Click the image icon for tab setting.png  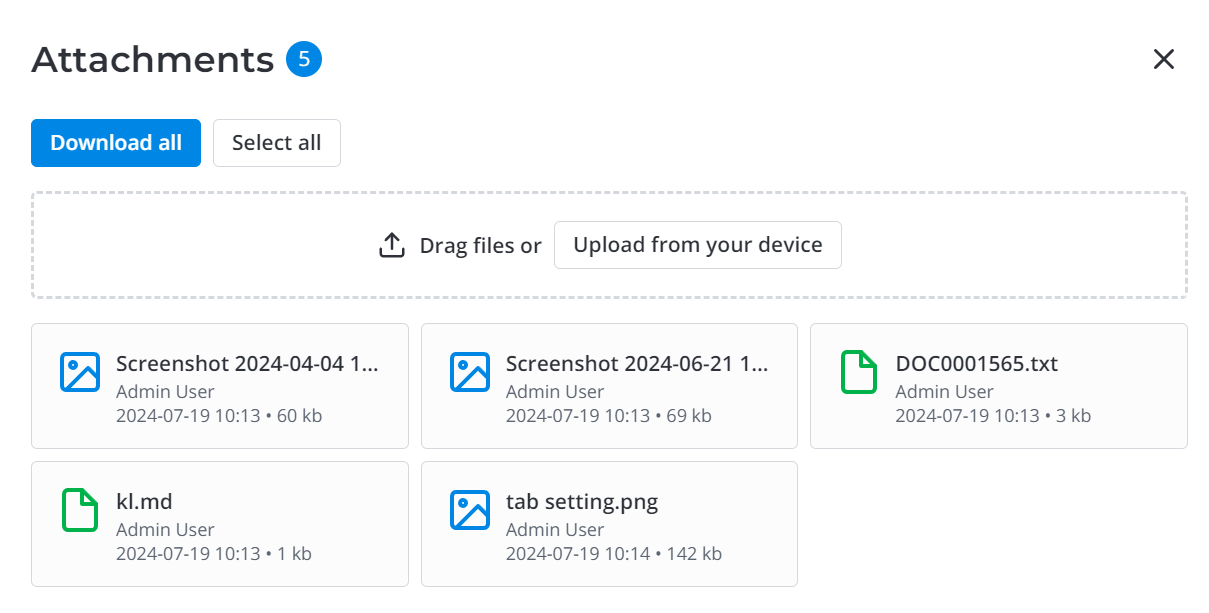469,510
